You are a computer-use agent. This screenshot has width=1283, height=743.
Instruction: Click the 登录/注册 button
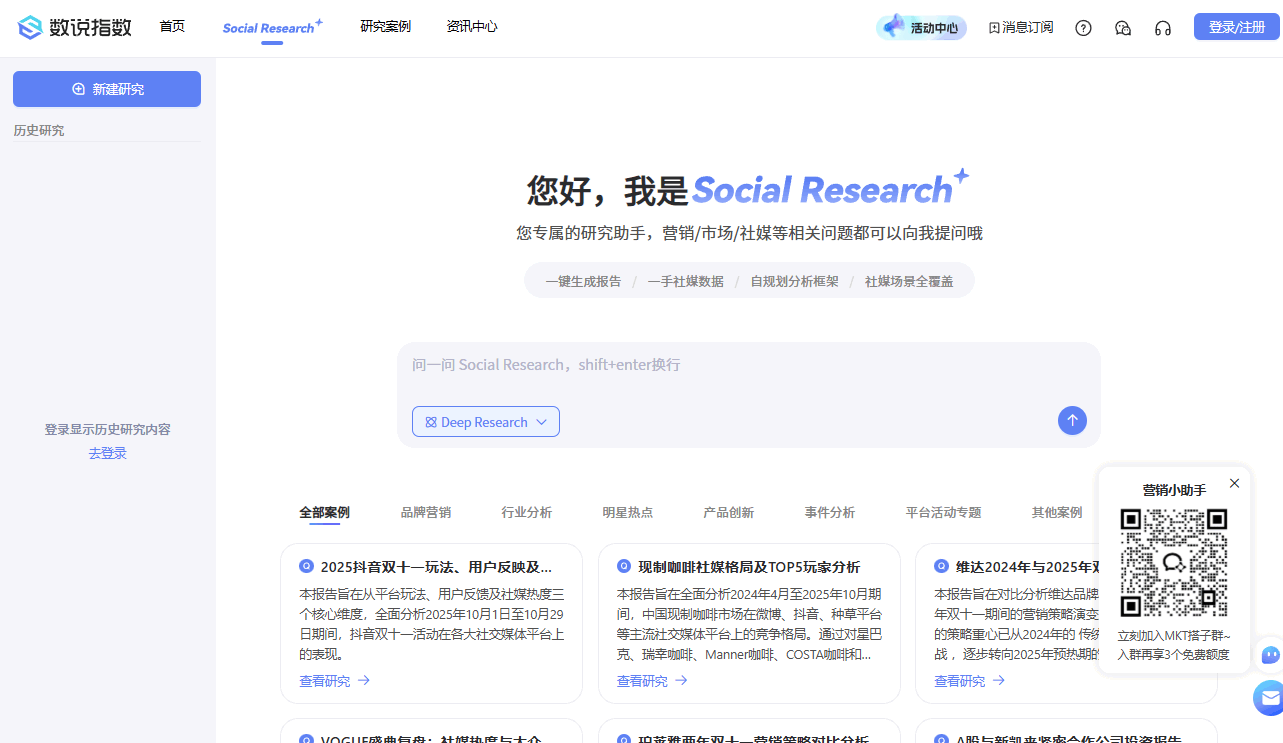[1236, 27]
